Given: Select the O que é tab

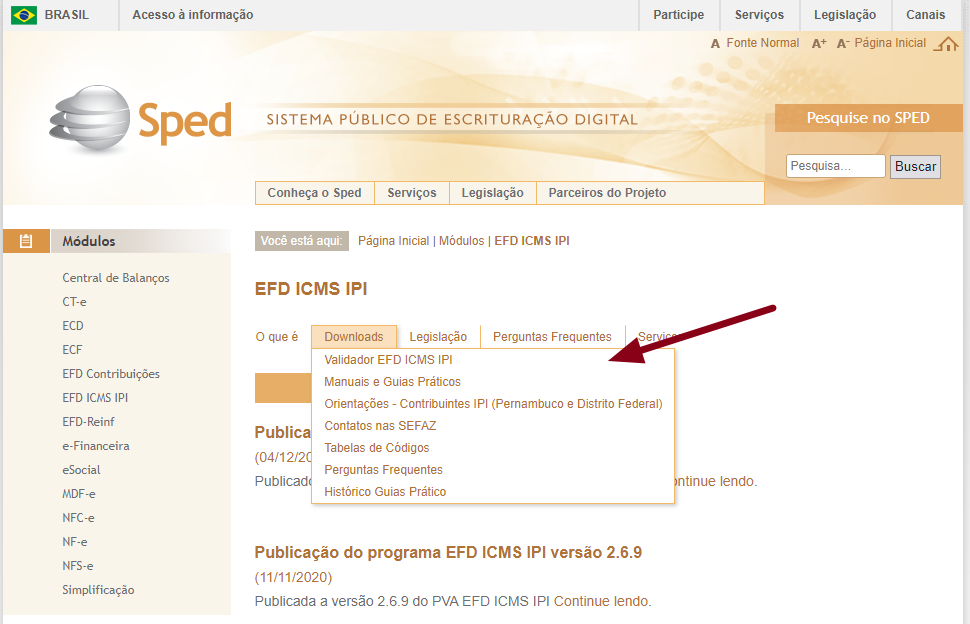Looking at the screenshot, I should coord(277,336).
